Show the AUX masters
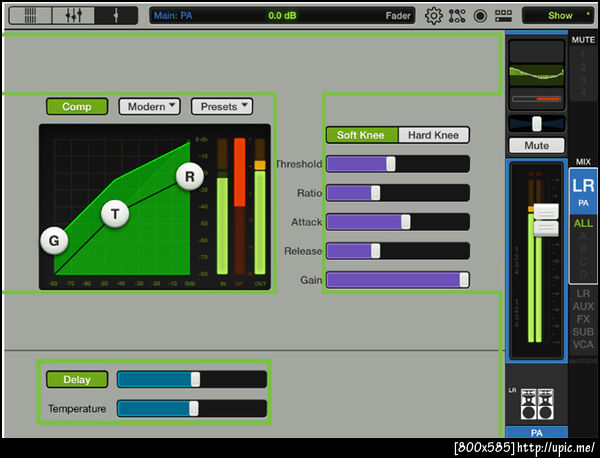This screenshot has height=458, width=600. (x=583, y=306)
